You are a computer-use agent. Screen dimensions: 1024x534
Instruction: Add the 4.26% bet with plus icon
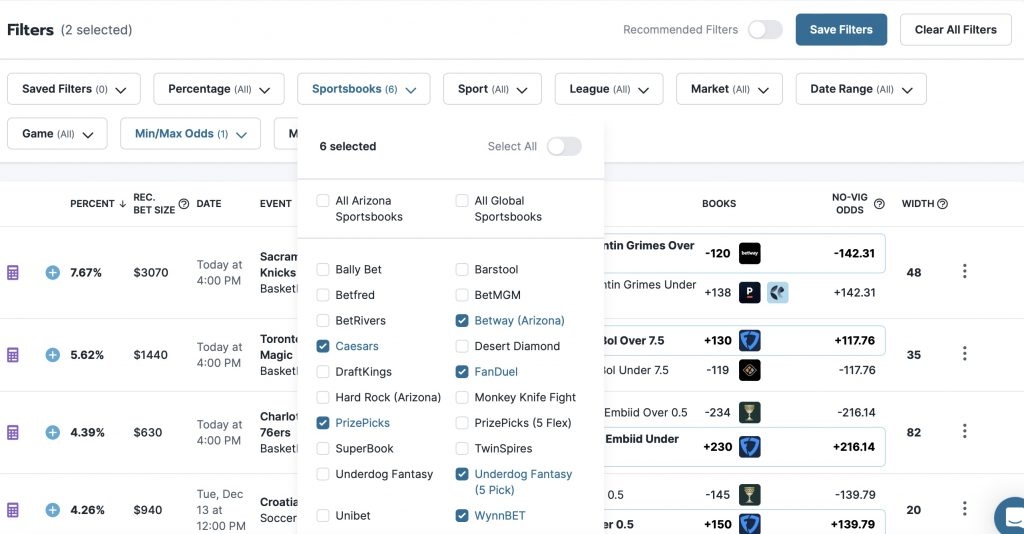pos(53,510)
